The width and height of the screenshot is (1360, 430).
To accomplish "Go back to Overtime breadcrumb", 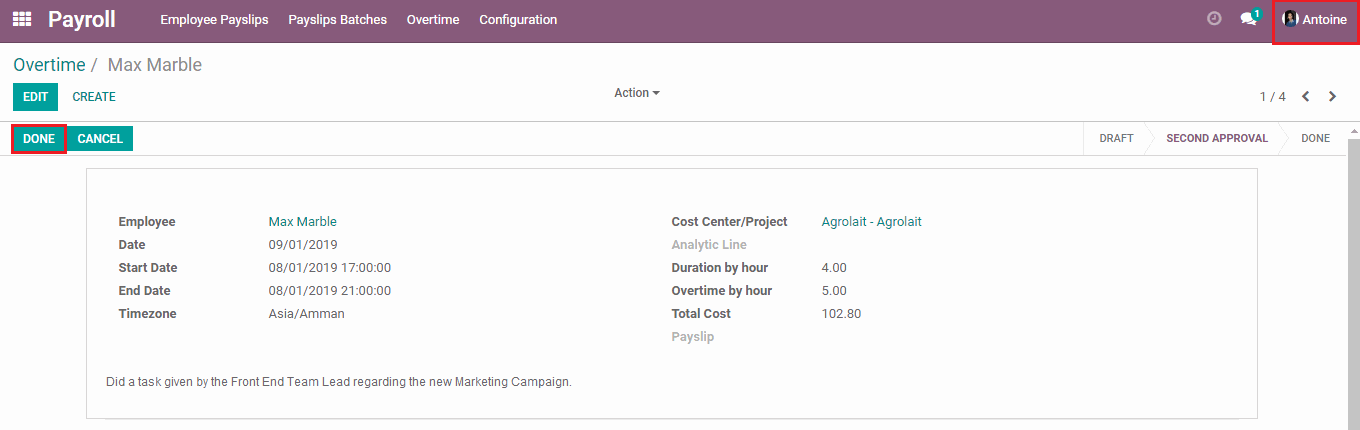I will coord(49,65).
